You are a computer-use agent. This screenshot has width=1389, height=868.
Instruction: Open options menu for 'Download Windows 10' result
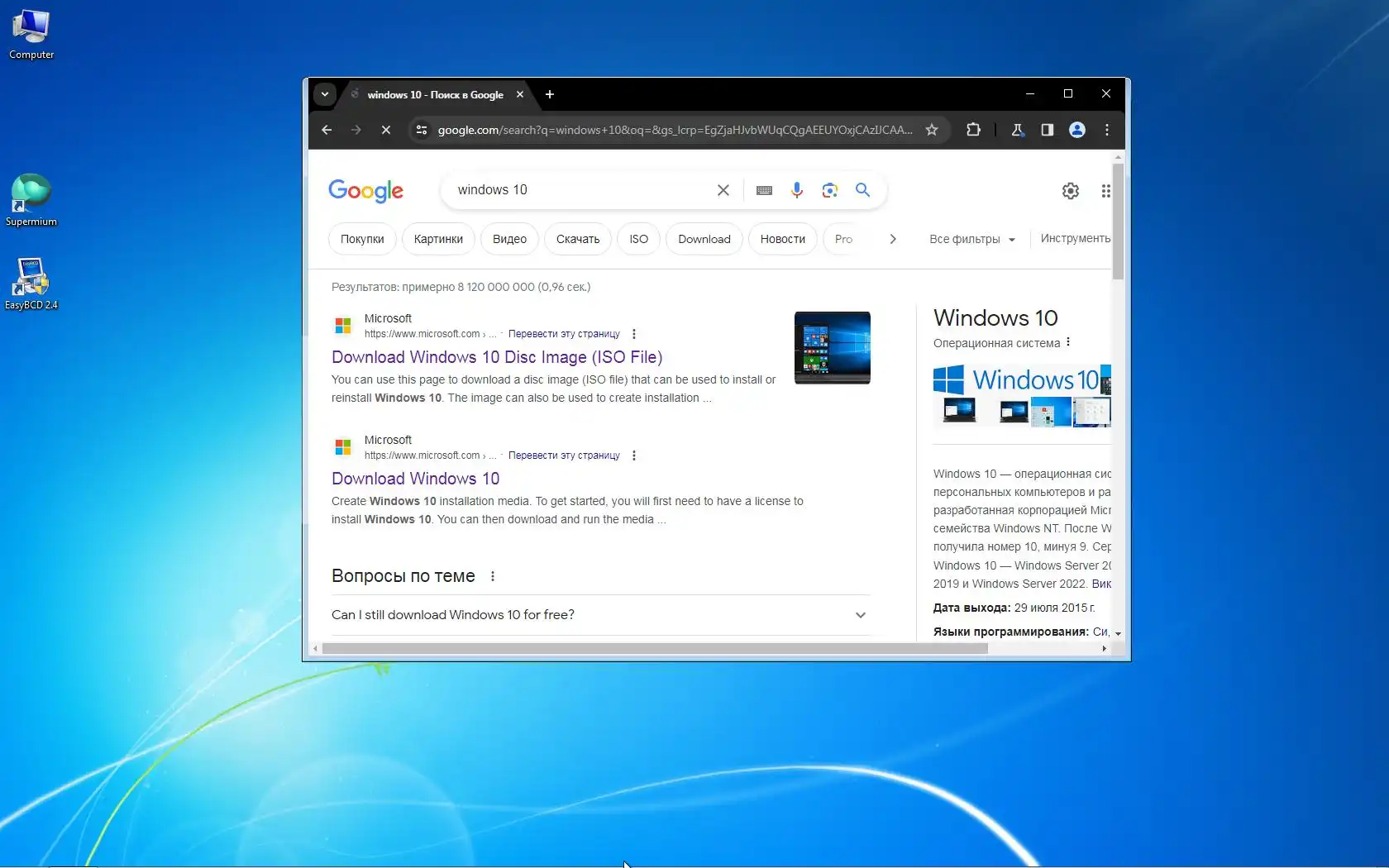pos(634,455)
